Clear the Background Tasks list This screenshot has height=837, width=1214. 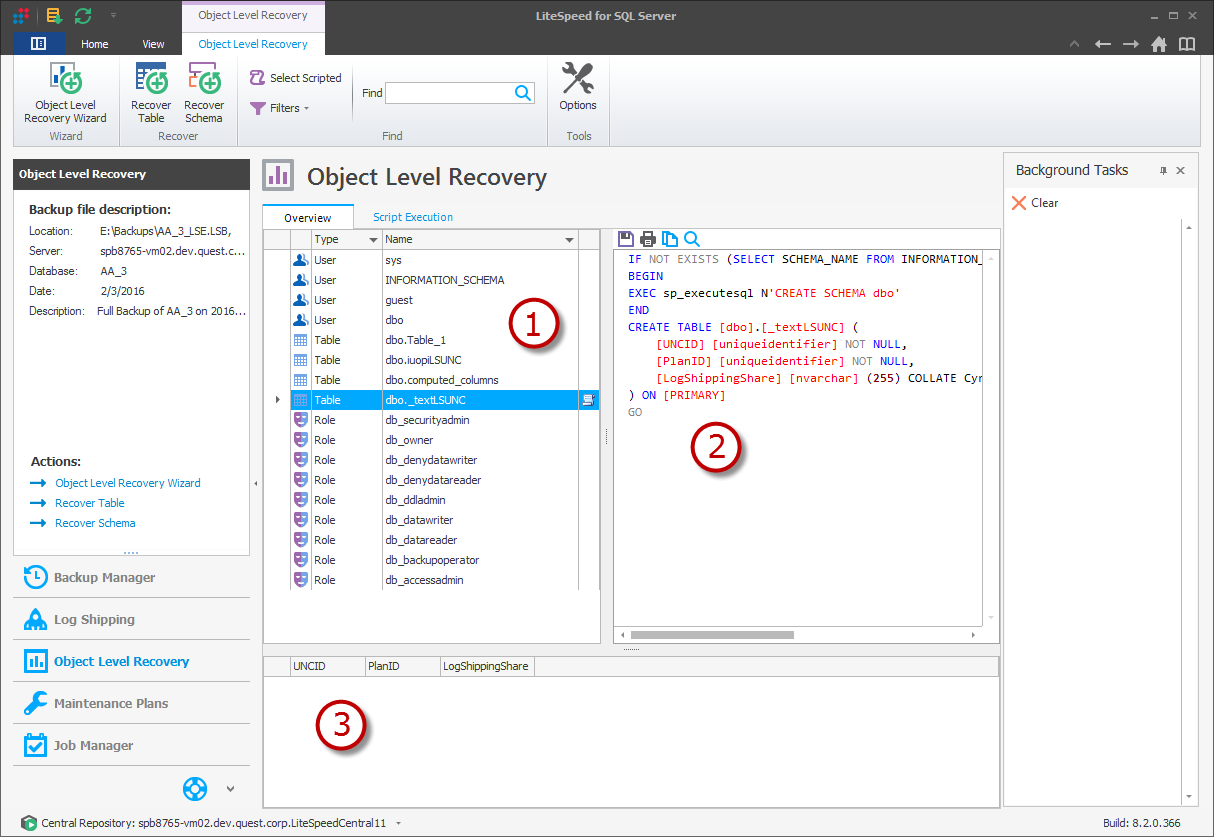tap(1035, 203)
